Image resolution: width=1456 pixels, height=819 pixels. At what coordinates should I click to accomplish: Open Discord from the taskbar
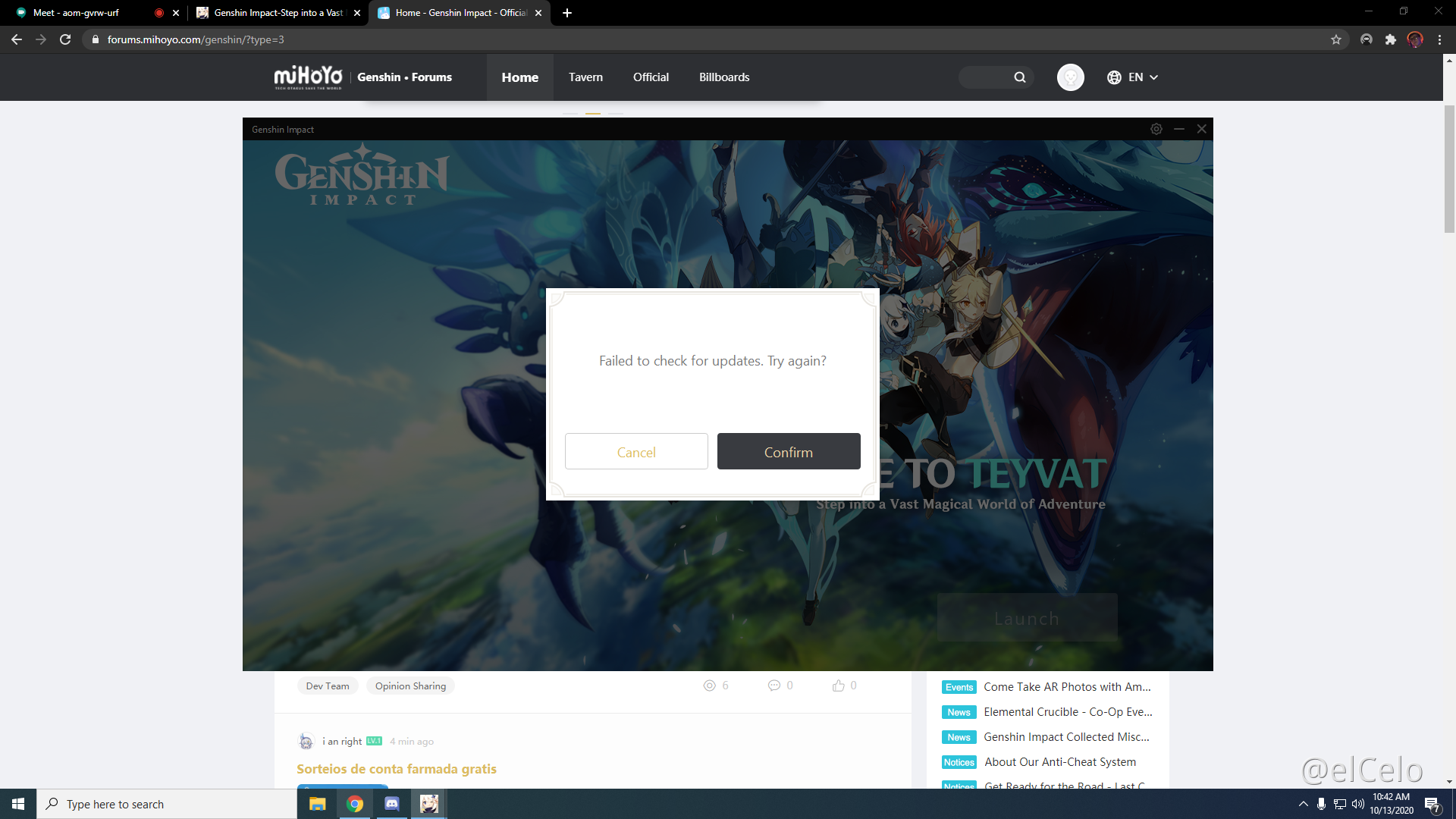point(392,803)
